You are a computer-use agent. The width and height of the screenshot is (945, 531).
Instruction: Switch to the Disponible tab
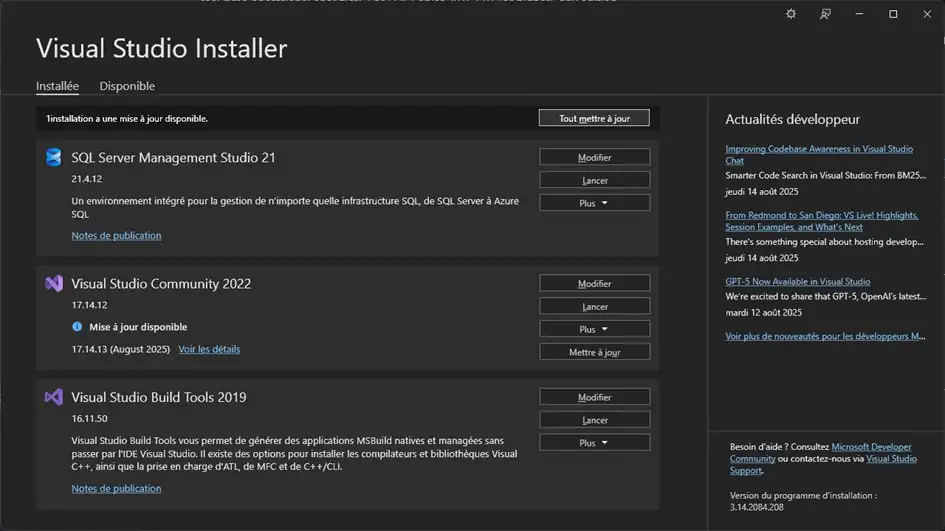pyautogui.click(x=127, y=86)
